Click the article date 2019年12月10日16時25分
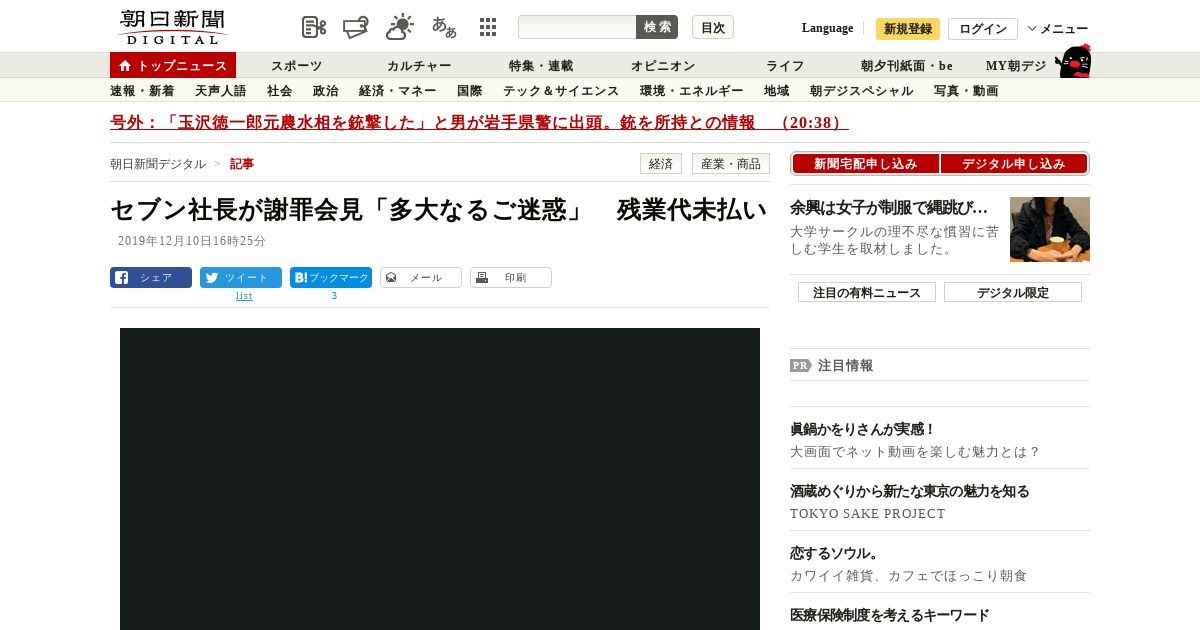The image size is (1200, 630). click(x=192, y=241)
